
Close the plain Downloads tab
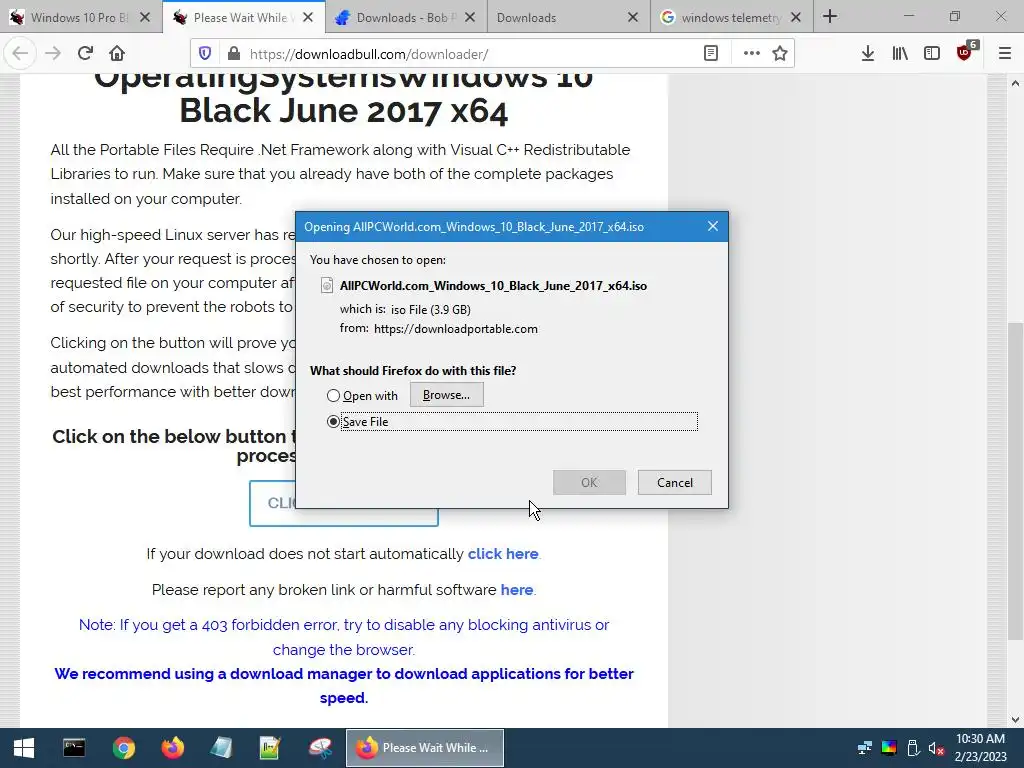632,18
